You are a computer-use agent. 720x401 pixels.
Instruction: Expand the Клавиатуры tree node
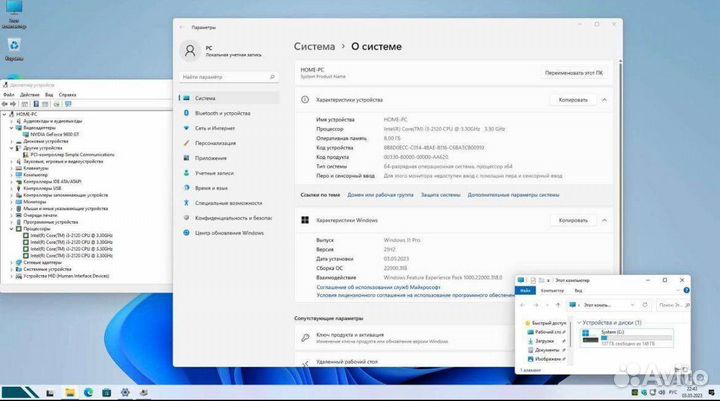click(11, 168)
